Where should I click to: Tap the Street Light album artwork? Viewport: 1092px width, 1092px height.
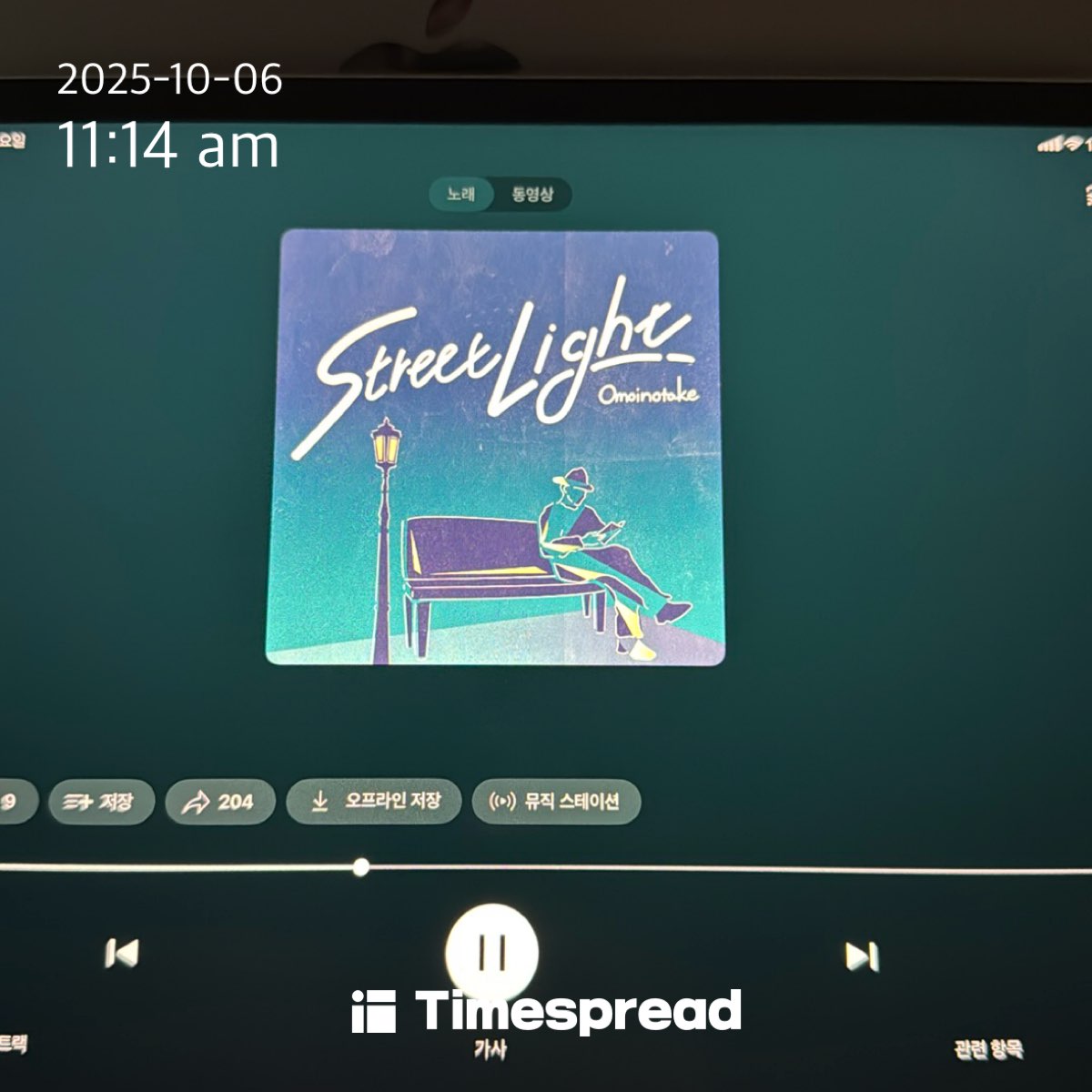[495, 447]
